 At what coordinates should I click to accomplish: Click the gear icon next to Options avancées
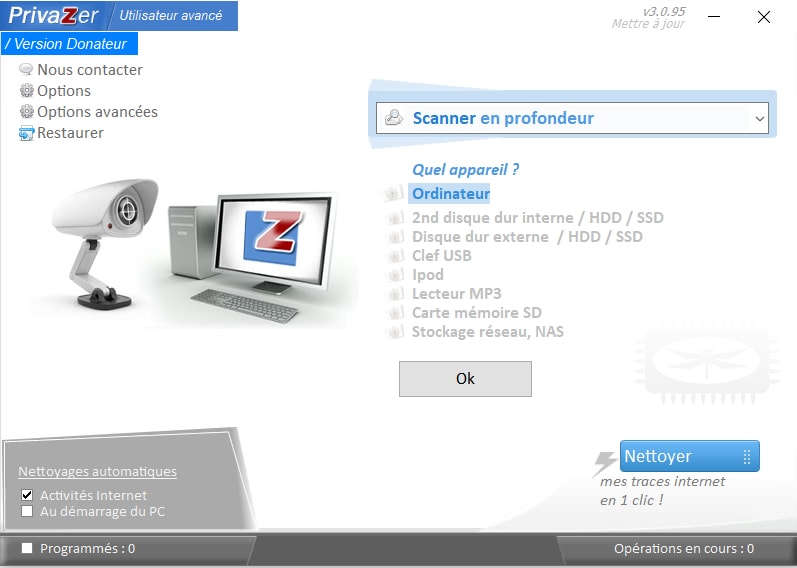tap(26, 111)
